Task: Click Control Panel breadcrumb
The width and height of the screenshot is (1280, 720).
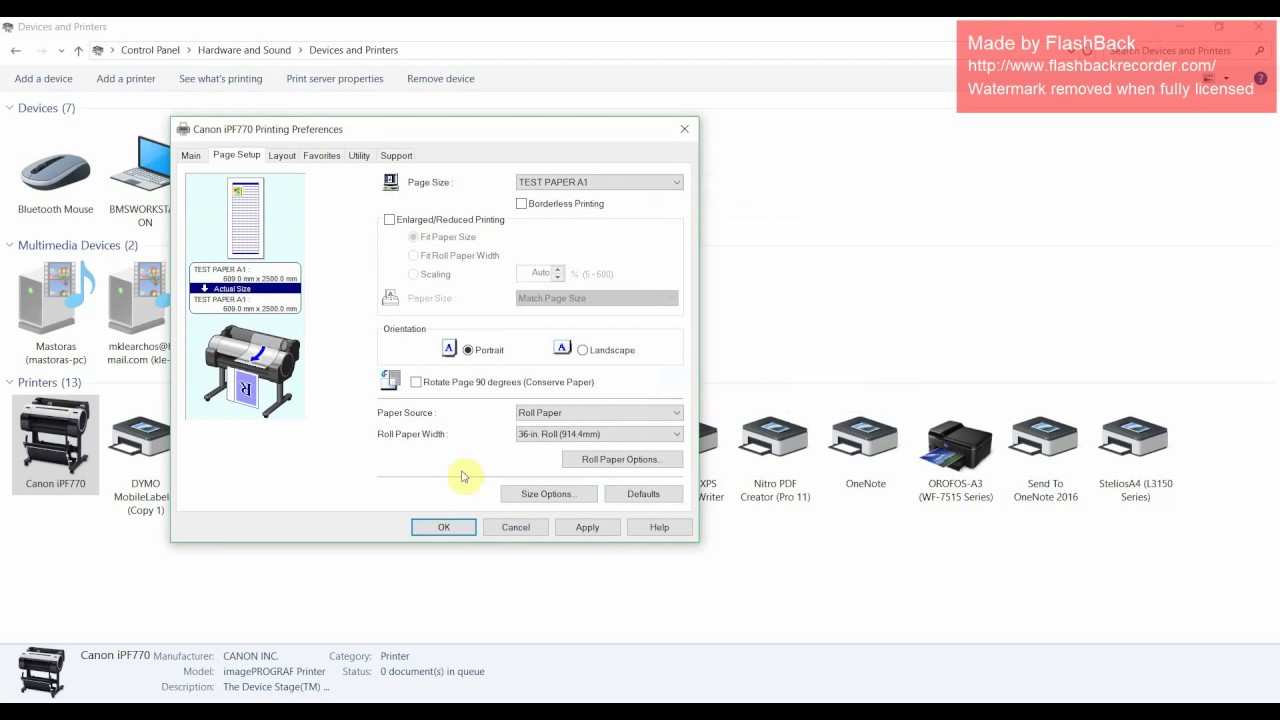Action: [151, 50]
